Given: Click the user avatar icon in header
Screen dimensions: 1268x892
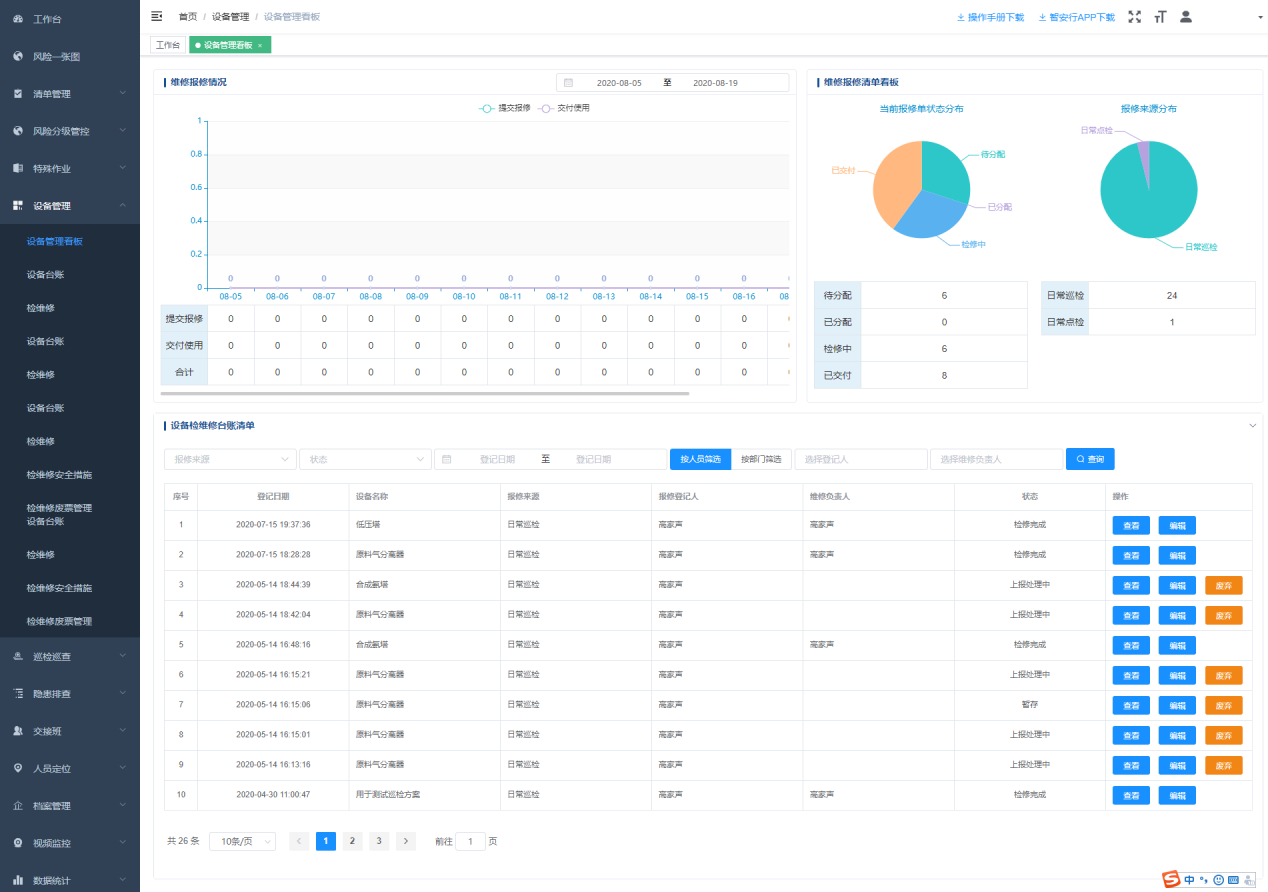Looking at the screenshot, I should 1186,16.
